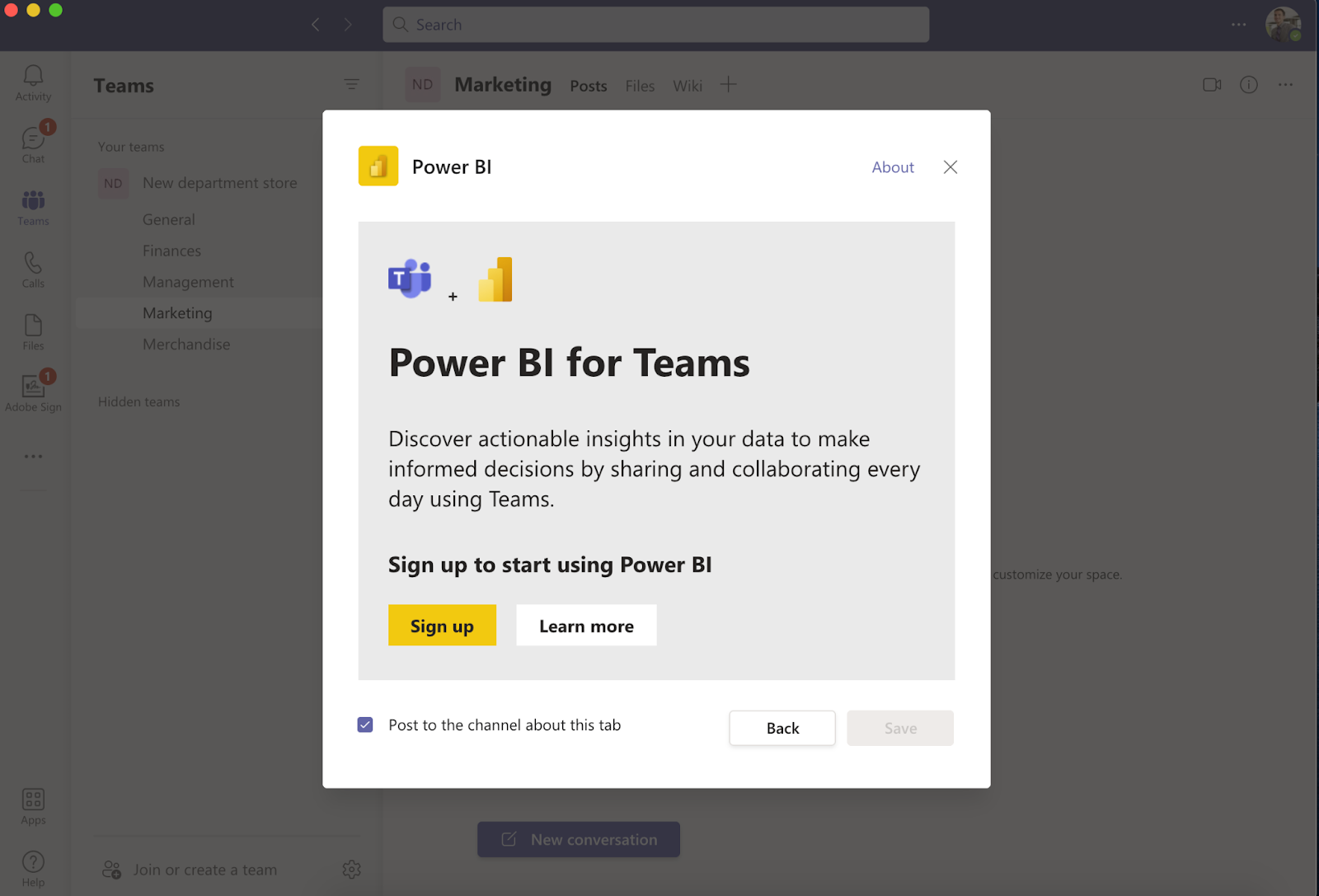Collapse the Your teams section

pos(131,147)
